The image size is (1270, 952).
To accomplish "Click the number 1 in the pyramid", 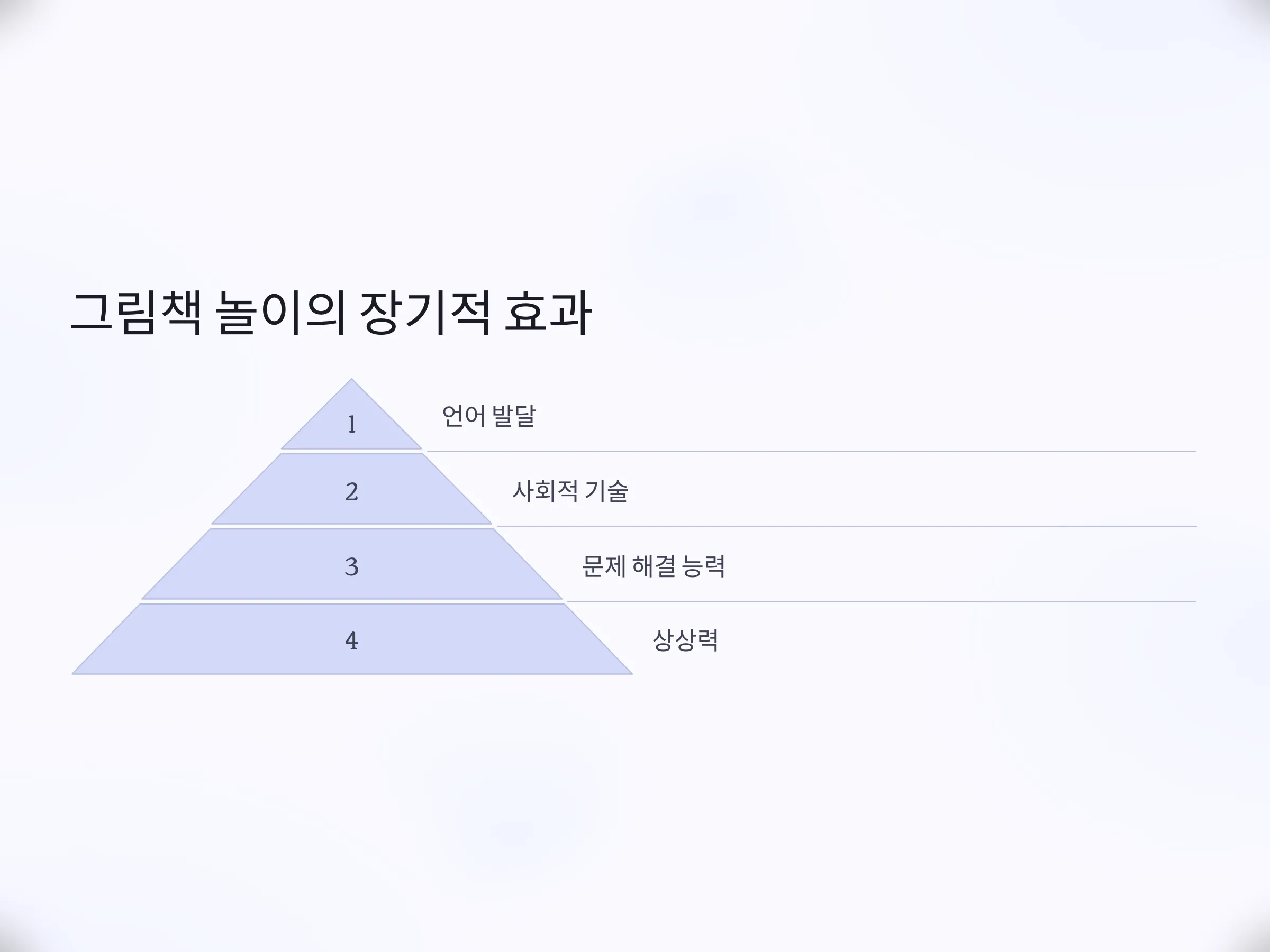I will coord(352,425).
